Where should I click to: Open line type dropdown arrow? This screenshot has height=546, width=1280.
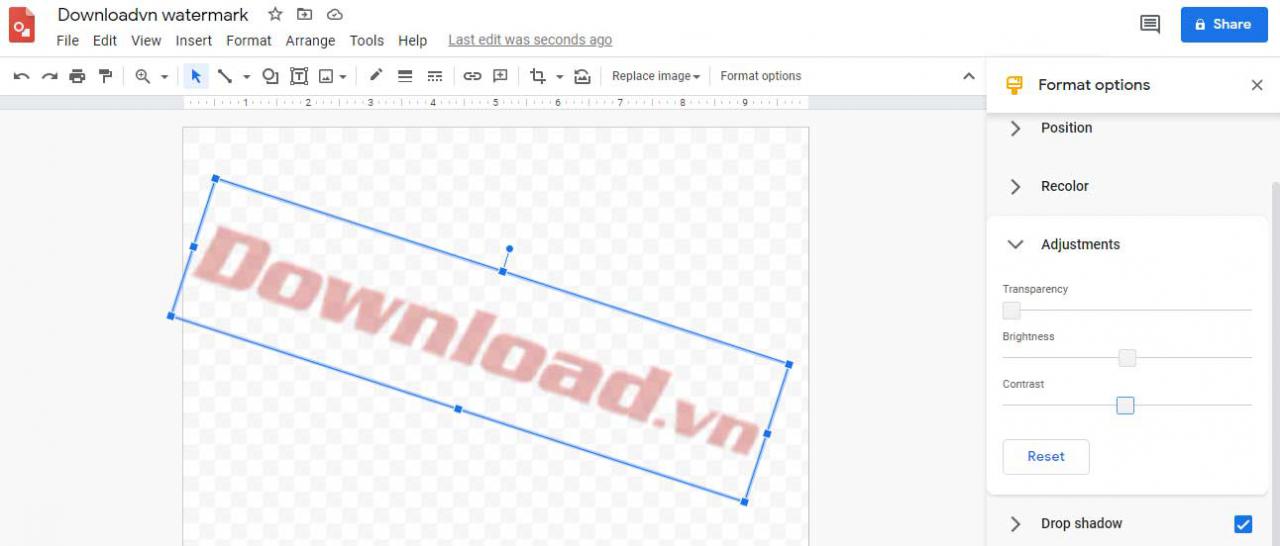pyautogui.click(x=246, y=76)
